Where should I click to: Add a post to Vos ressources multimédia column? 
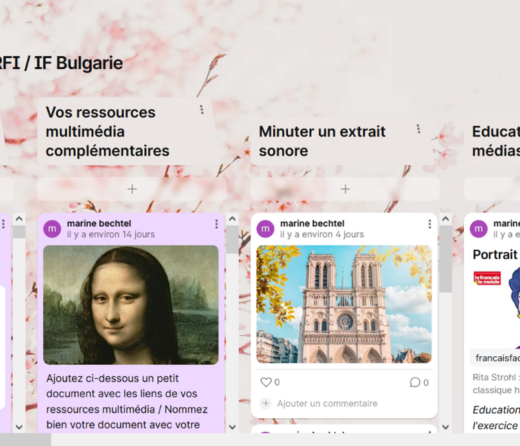click(x=132, y=189)
